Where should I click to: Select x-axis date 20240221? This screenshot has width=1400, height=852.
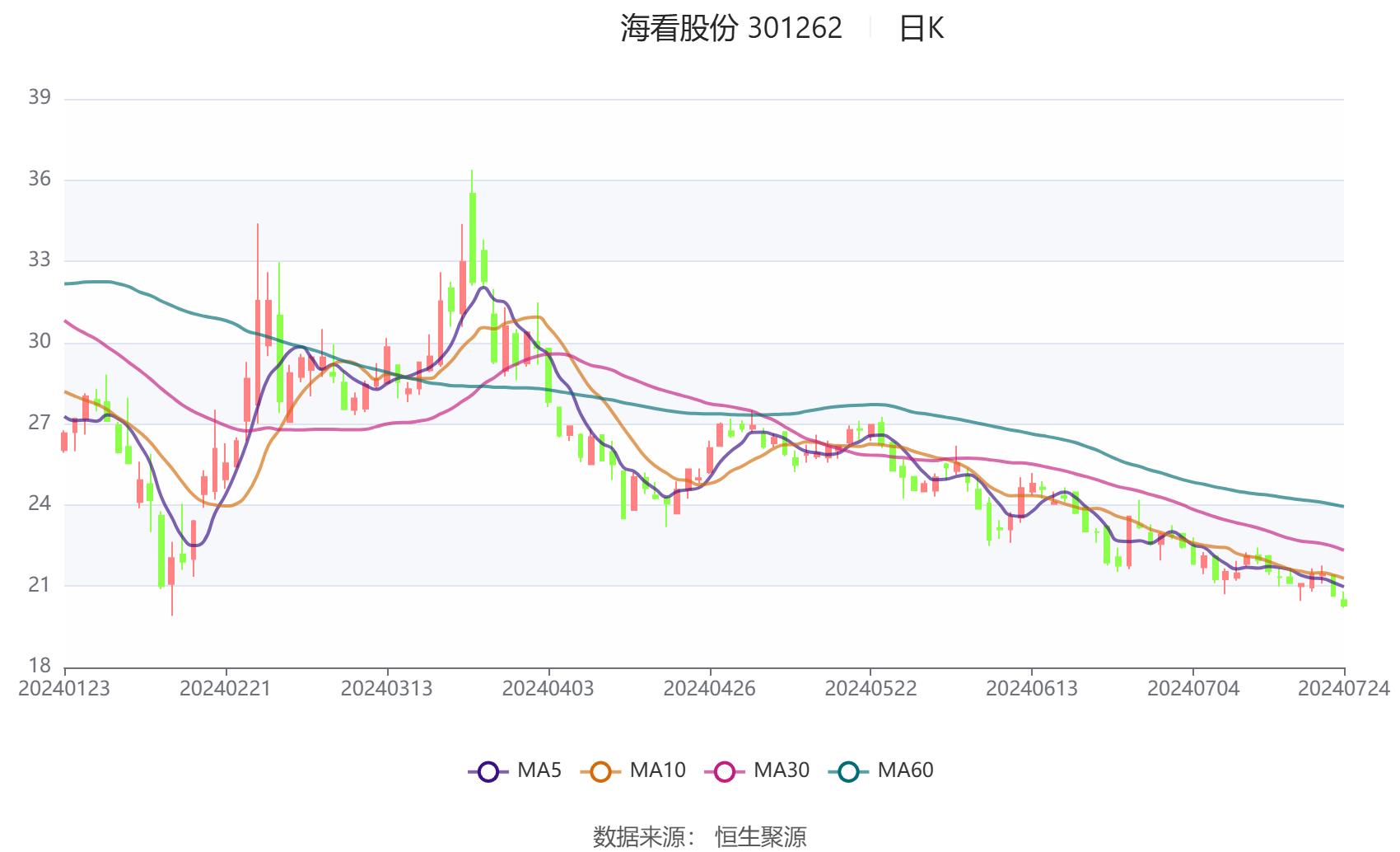(226, 689)
